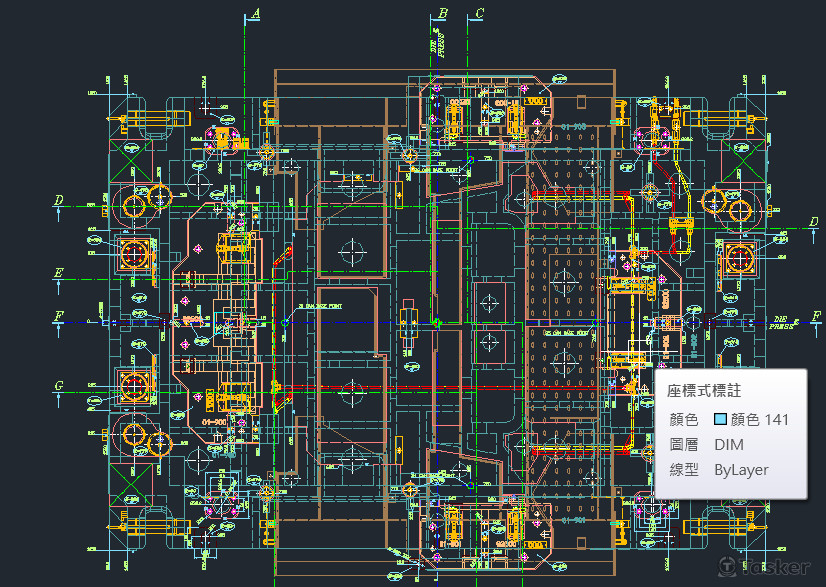The image size is (826, 587).
Task: Click the green center origin point on F axis
Action: click(x=437, y=322)
